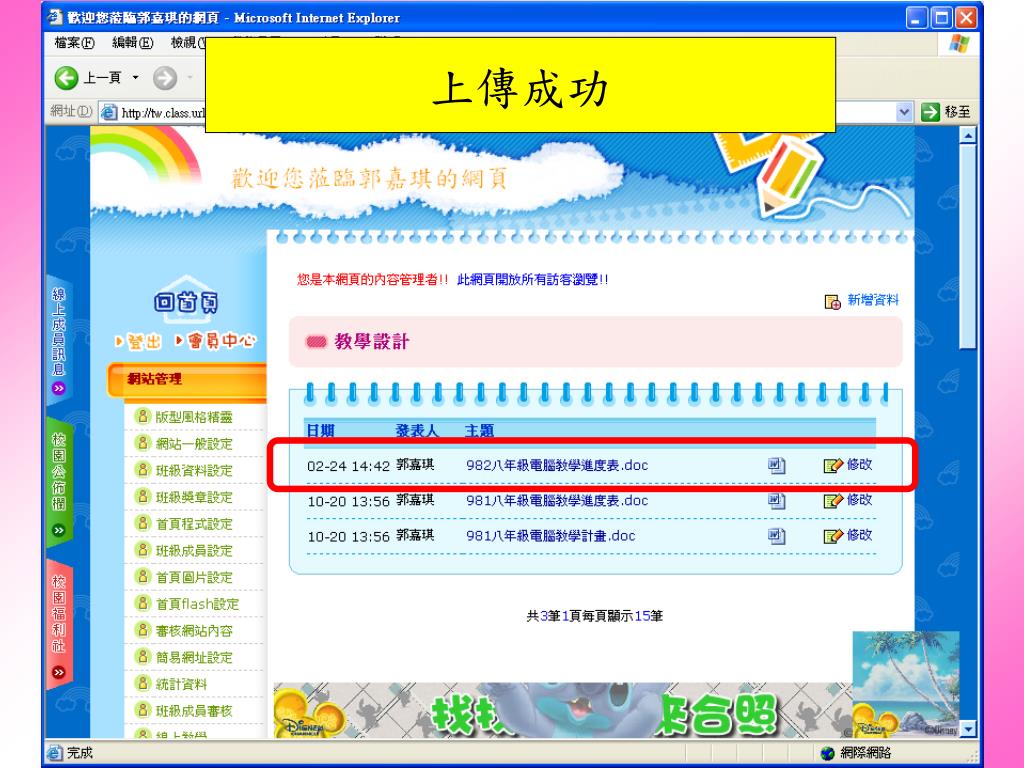This screenshot has width=1024, height=768.
Task: Click the Disney banner advertisement
Action: (563, 711)
